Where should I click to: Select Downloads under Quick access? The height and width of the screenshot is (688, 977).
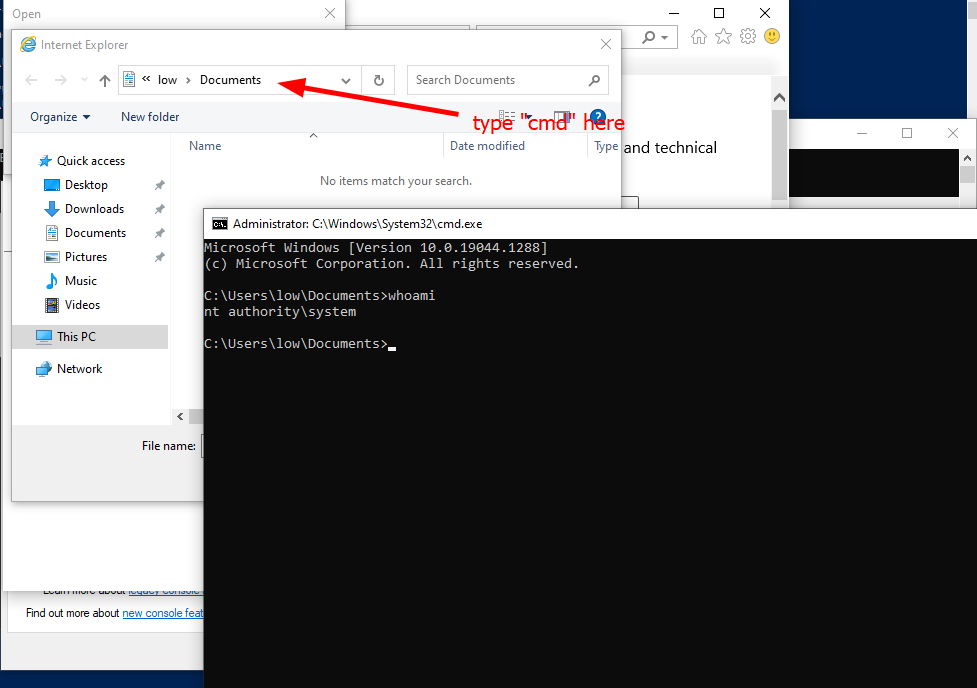click(94, 209)
